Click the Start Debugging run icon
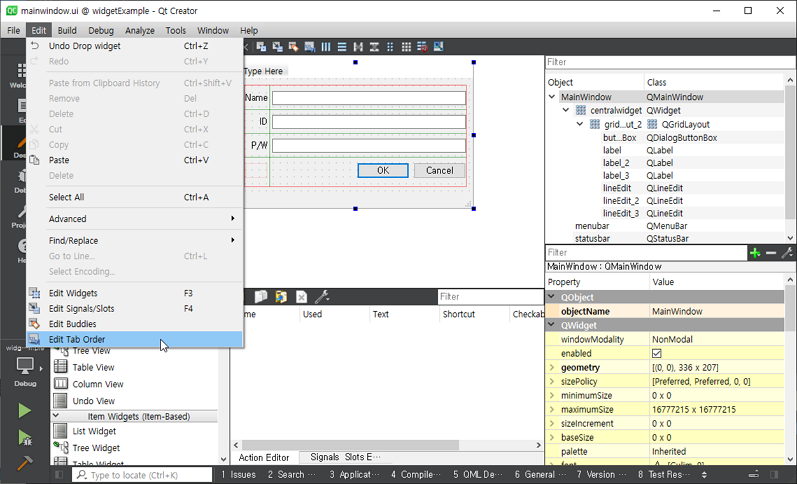Image resolution: width=797 pixels, height=484 pixels. 25,437
